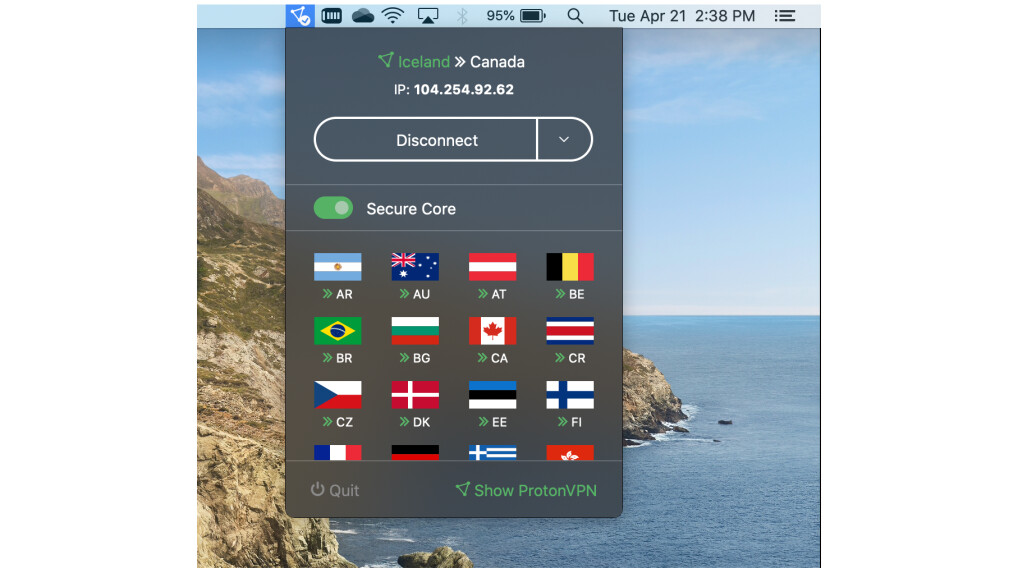The height and width of the screenshot is (573, 1018).
Task: Select the Germany flag
Action: [x=415, y=452]
